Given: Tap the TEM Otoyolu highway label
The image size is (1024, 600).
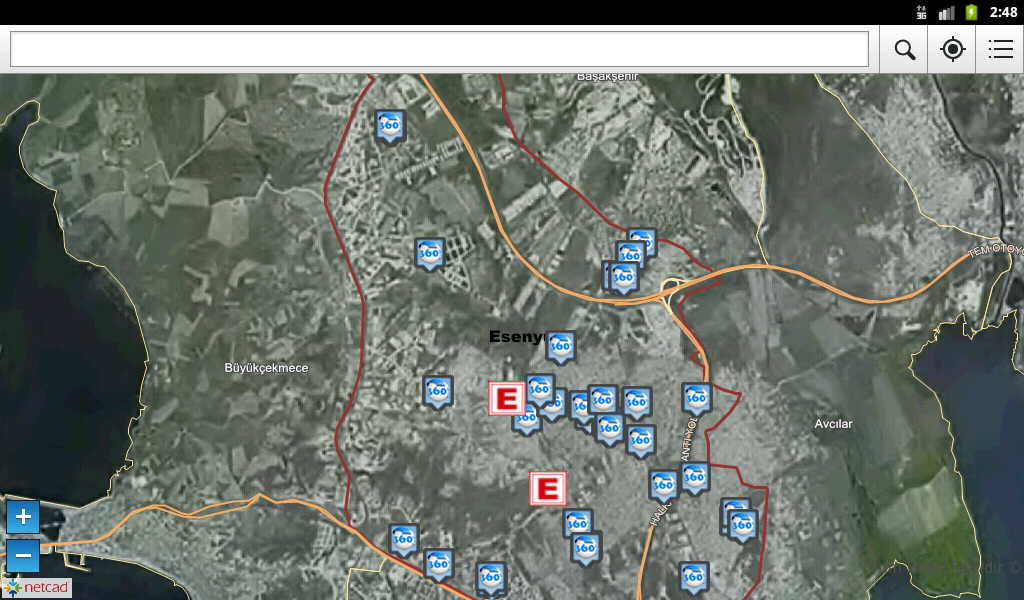Looking at the screenshot, I should [995, 250].
